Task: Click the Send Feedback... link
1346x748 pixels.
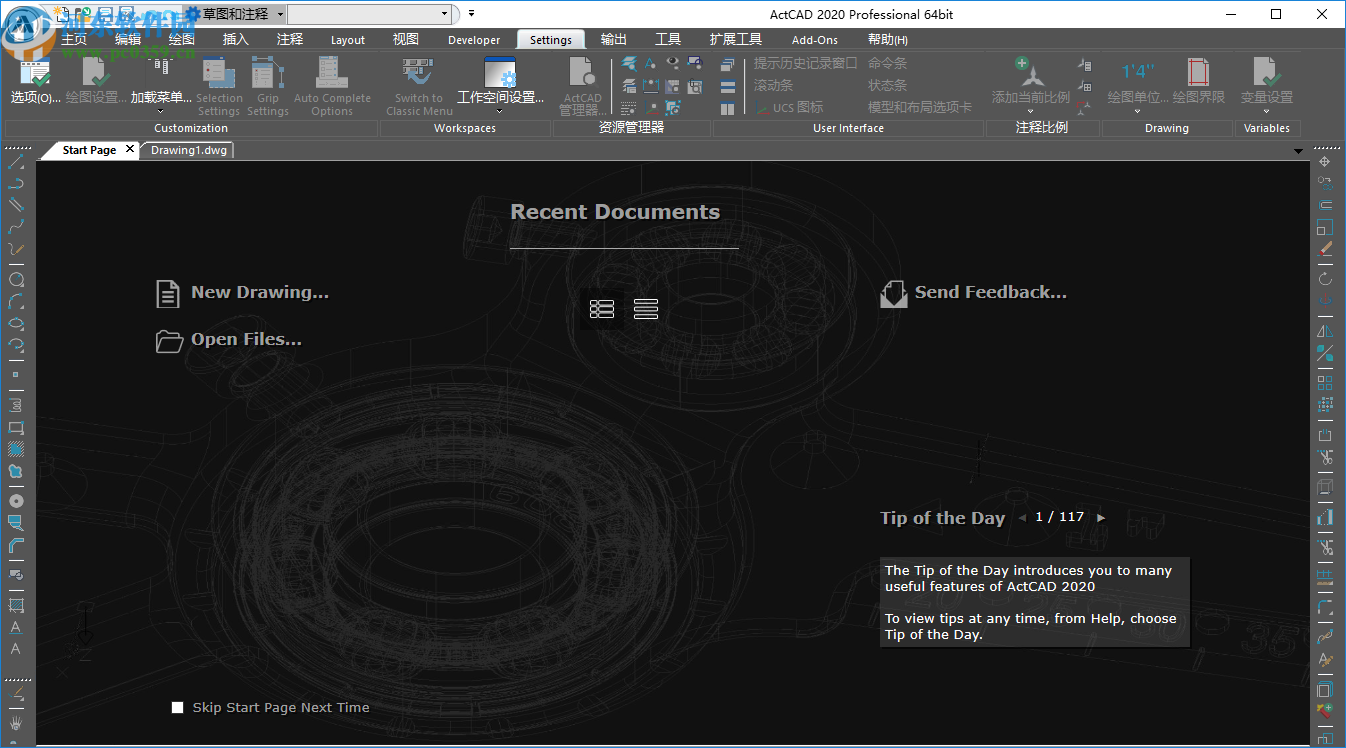Action: tap(990, 293)
